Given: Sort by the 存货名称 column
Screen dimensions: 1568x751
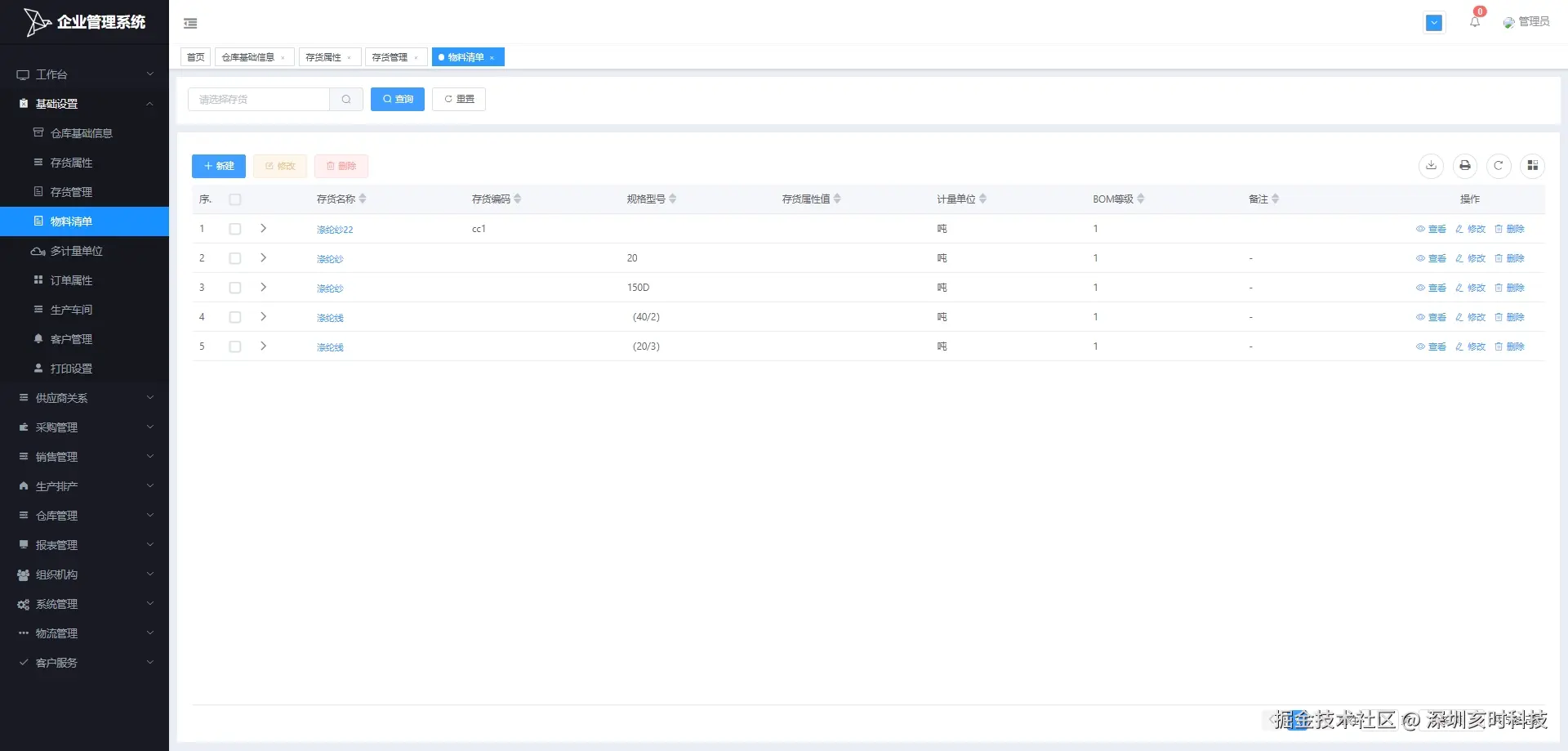Looking at the screenshot, I should pos(363,199).
